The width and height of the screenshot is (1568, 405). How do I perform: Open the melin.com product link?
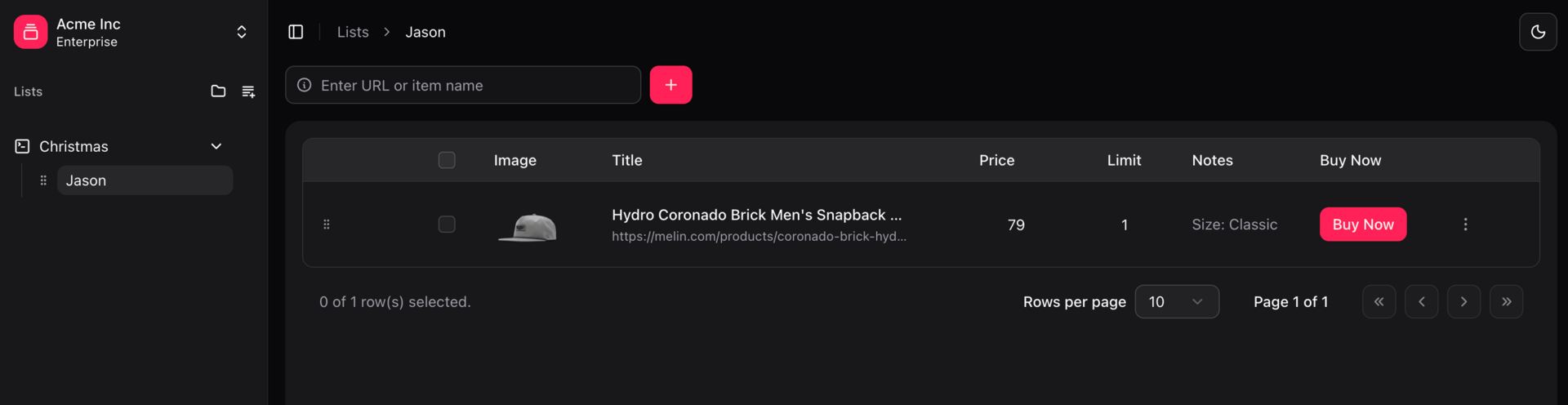[759, 237]
